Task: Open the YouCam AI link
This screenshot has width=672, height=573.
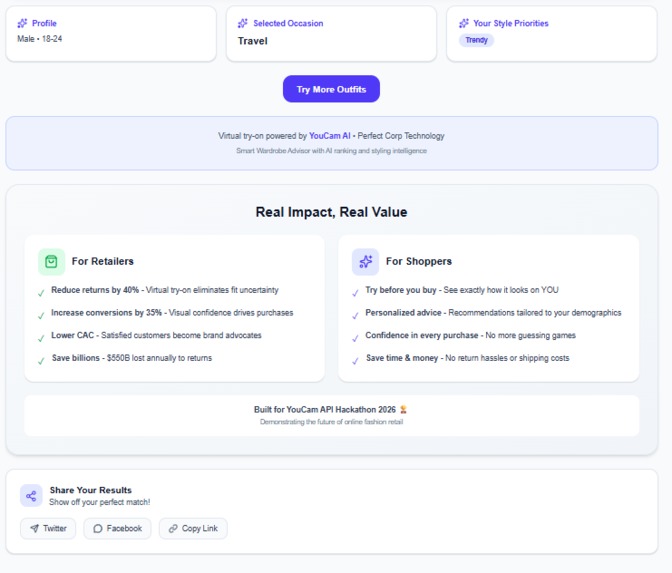Action: tap(330, 136)
